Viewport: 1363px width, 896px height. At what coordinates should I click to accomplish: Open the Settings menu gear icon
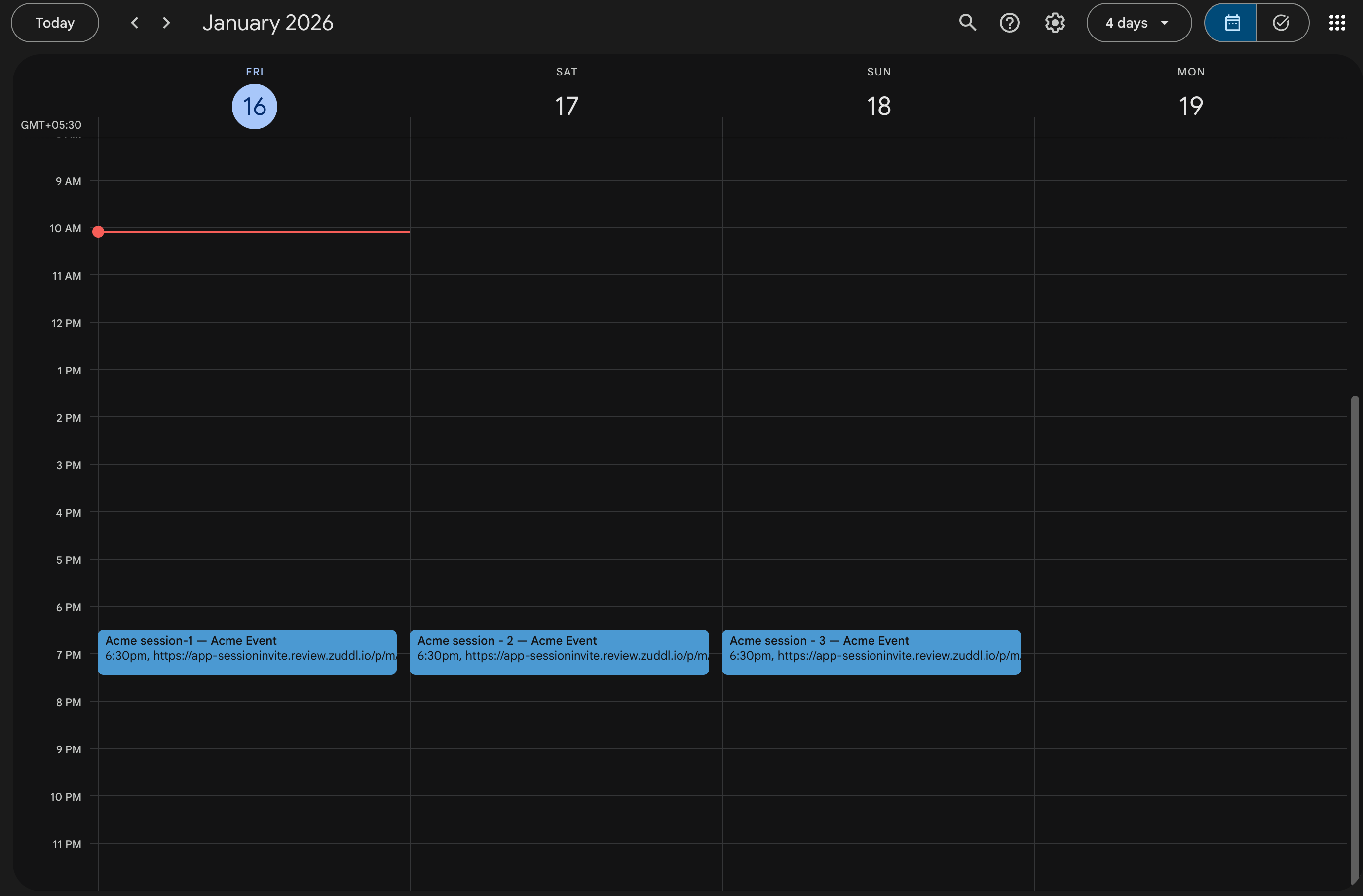1054,23
